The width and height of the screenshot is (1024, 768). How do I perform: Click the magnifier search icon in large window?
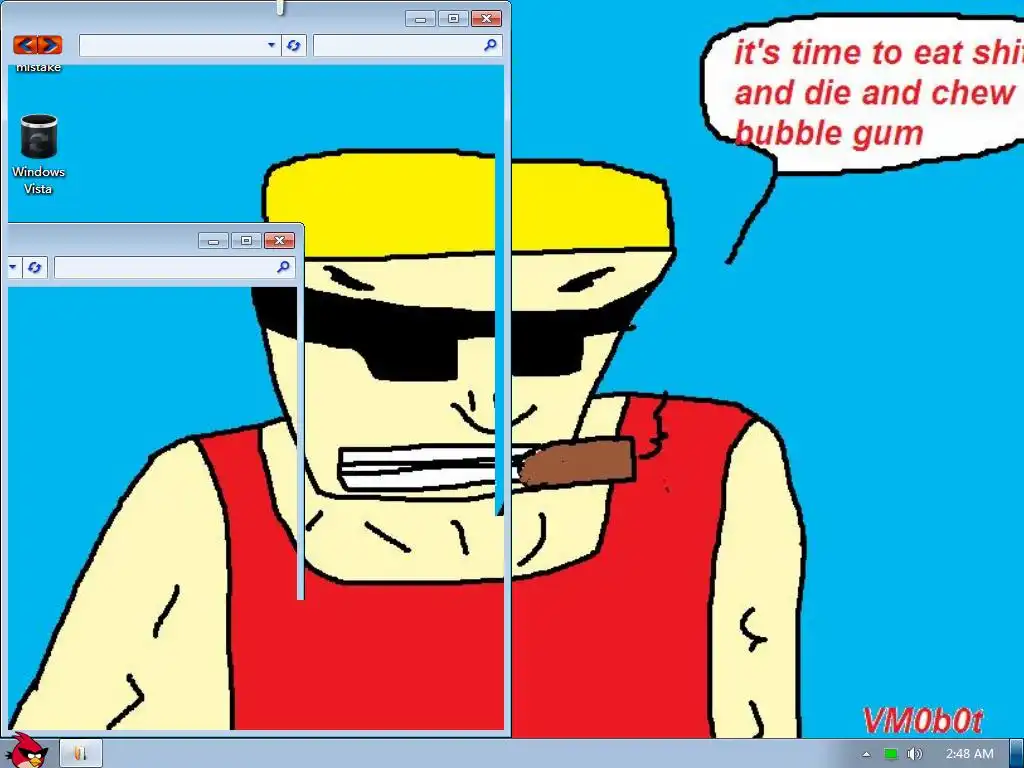490,45
